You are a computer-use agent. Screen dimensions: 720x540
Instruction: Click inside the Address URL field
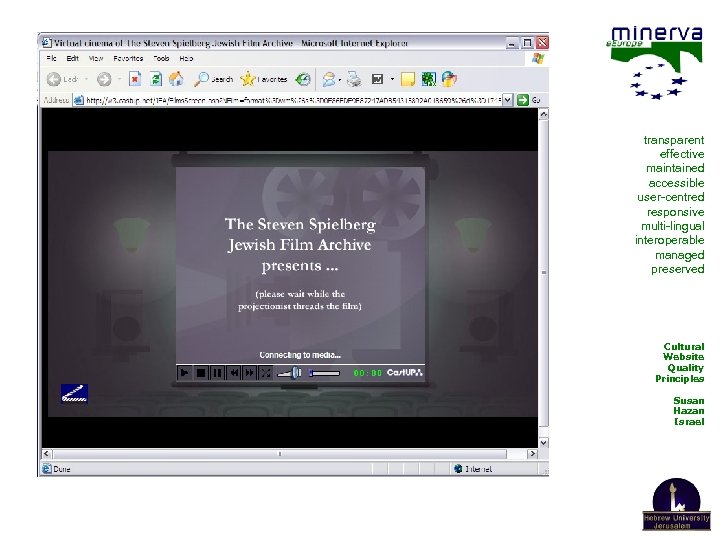pyautogui.click(x=293, y=100)
